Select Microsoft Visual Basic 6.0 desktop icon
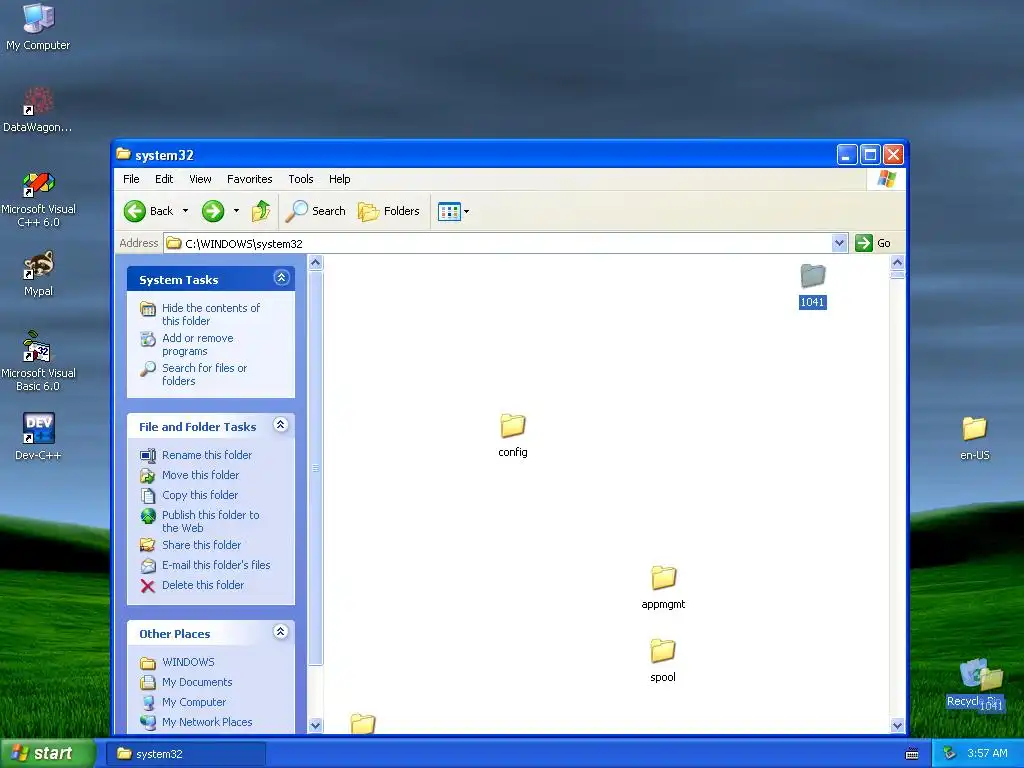 pos(38,361)
